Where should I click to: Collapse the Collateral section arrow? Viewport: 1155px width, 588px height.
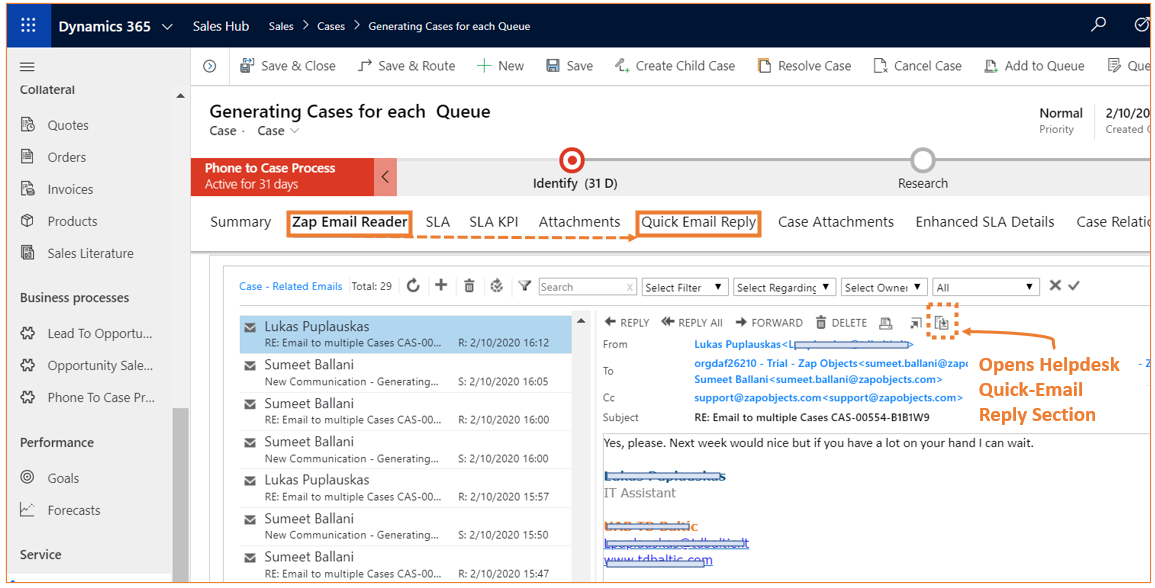[x=180, y=96]
